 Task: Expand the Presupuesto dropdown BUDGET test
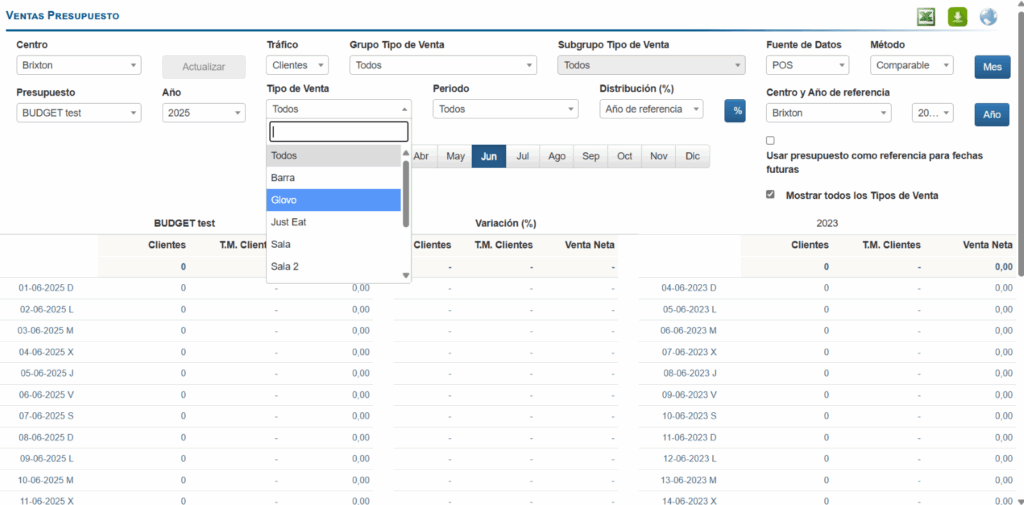[79, 113]
